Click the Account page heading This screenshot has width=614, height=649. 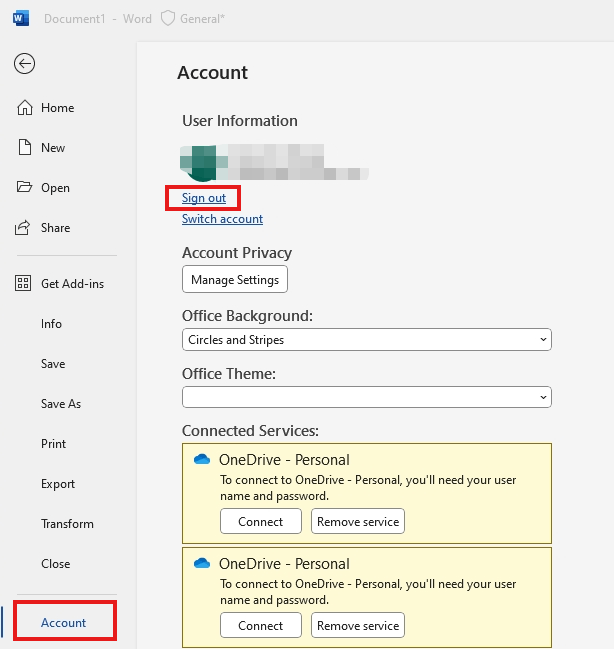click(212, 73)
